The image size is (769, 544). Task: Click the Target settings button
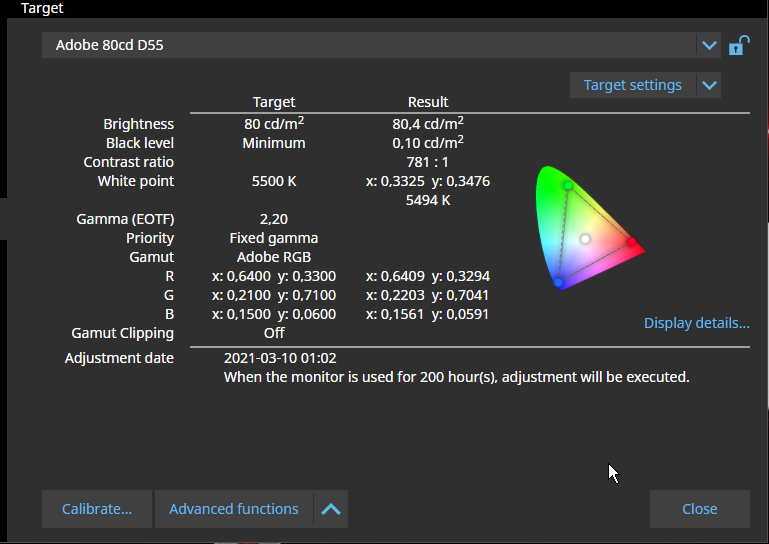633,85
